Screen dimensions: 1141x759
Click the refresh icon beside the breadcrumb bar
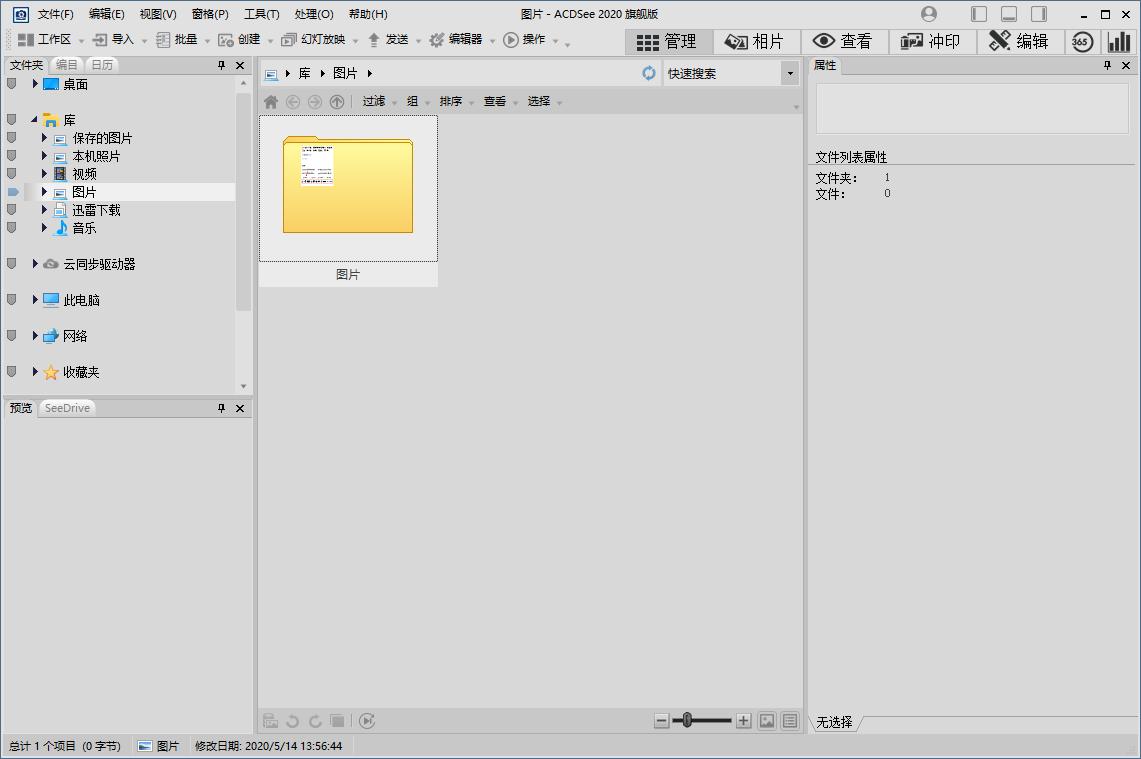pos(649,72)
